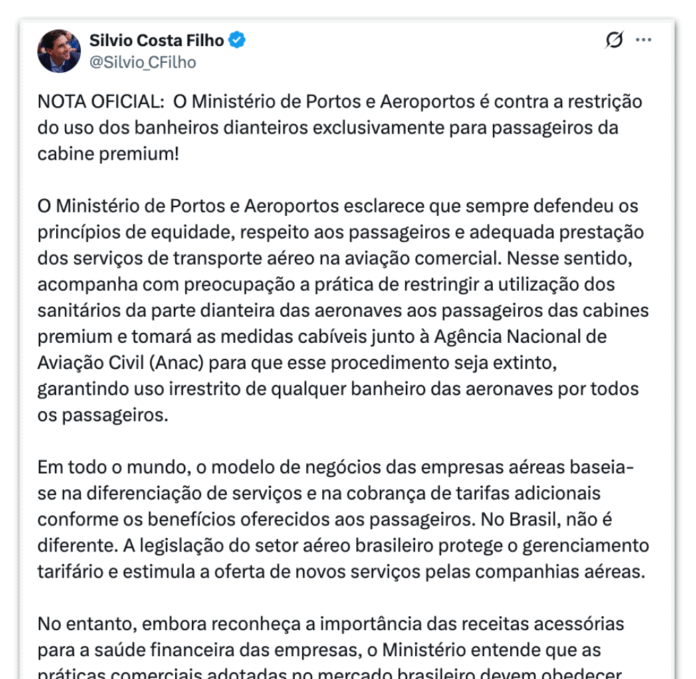The width and height of the screenshot is (696, 679).
Task: Click the paragraph starting "Em todo o mundo"
Action: [340, 518]
